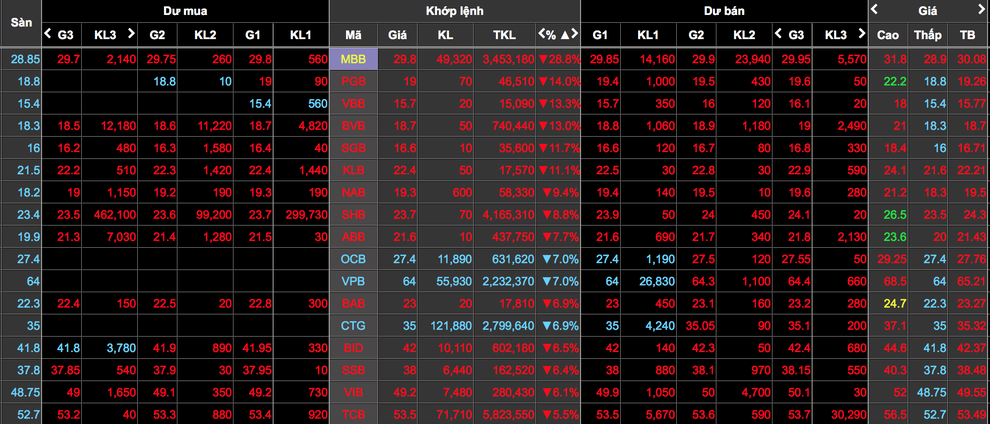Select the SHB stock code
990x424 pixels.
354,215
